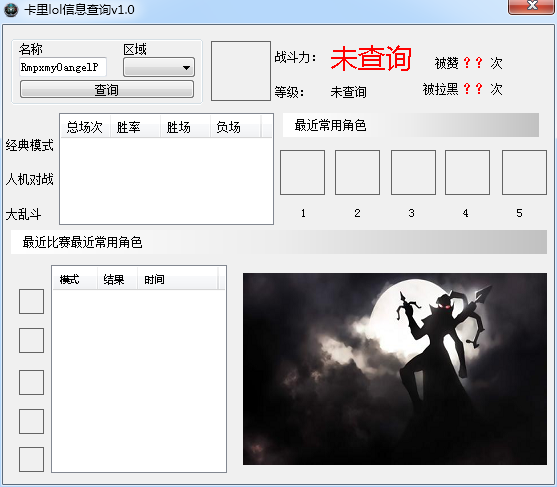
Task: Click the player avatar box beside 战斗力
Action: pos(241,71)
